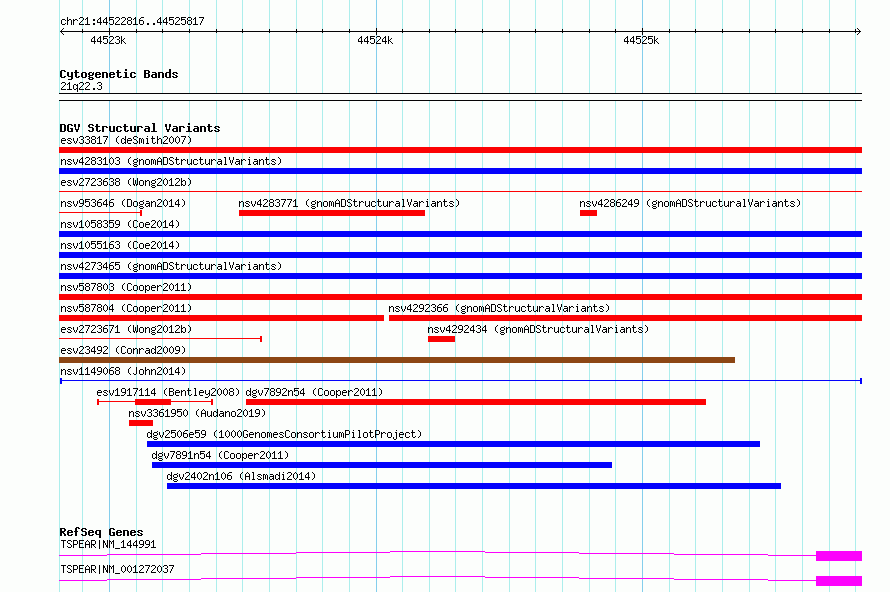Click the blue dgv2402n106 variant bar

(474, 486)
